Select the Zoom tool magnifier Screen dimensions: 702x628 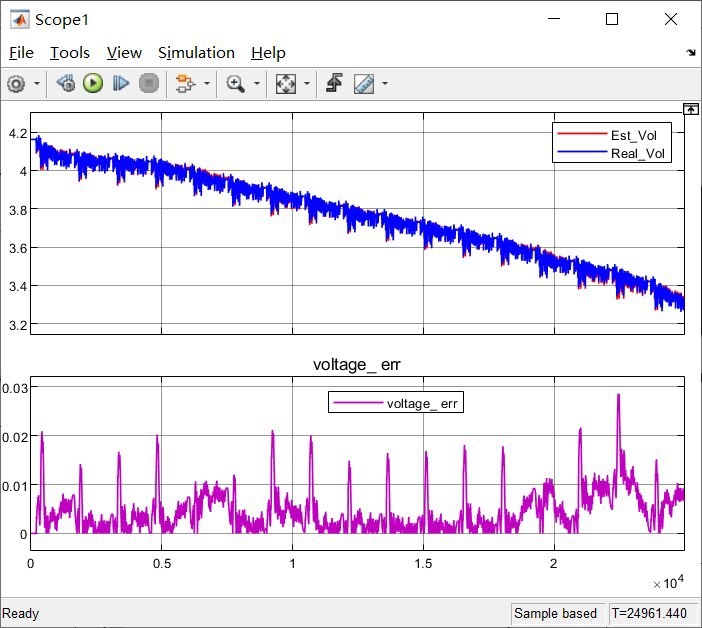(235, 83)
